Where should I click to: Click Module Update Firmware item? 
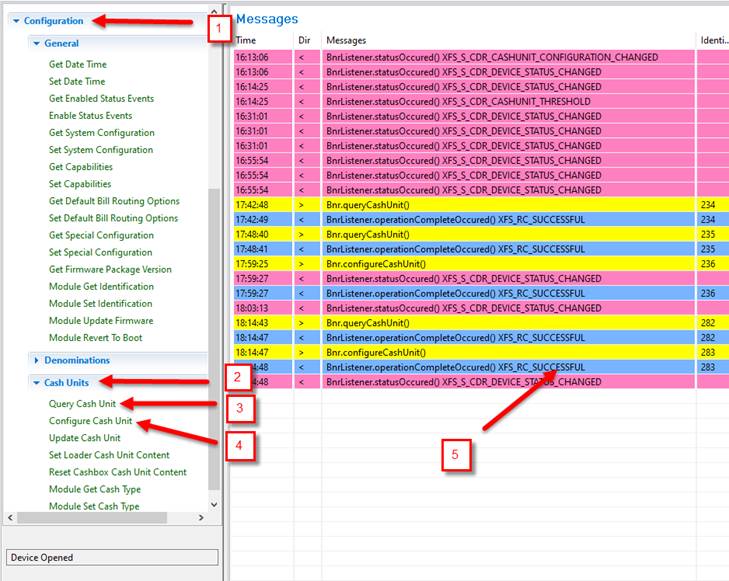coord(101,321)
